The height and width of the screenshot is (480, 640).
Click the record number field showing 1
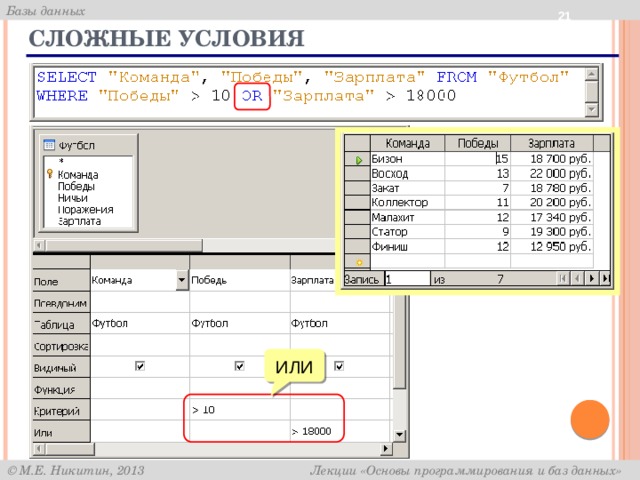[407, 279]
